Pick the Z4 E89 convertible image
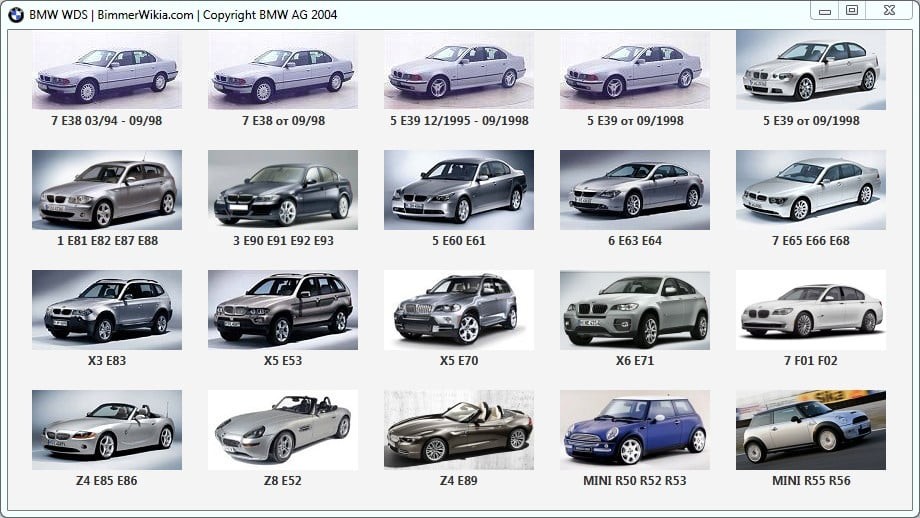The width and height of the screenshot is (920, 518). tap(459, 430)
